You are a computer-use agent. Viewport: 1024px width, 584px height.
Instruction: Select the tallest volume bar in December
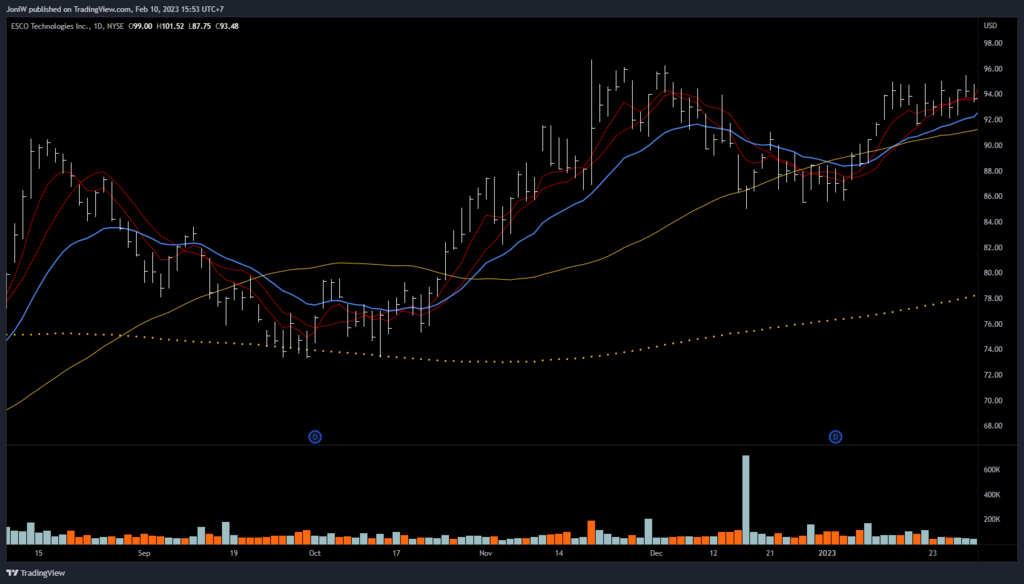745,499
